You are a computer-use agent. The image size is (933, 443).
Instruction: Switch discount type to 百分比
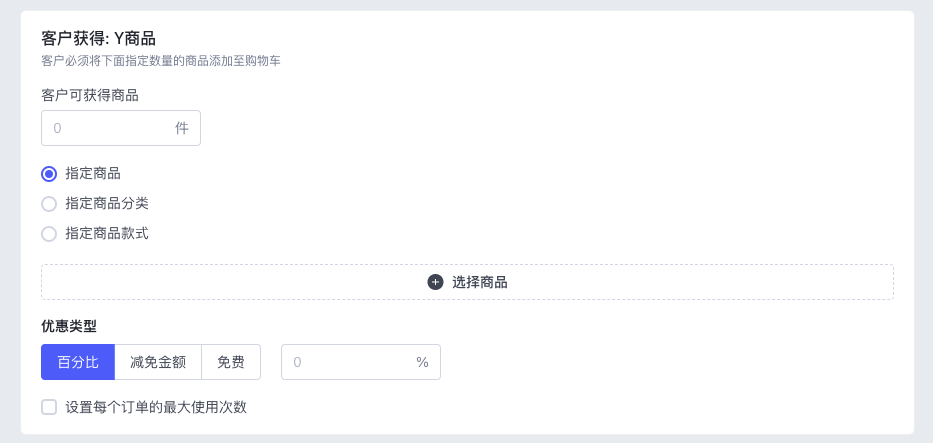(x=78, y=362)
